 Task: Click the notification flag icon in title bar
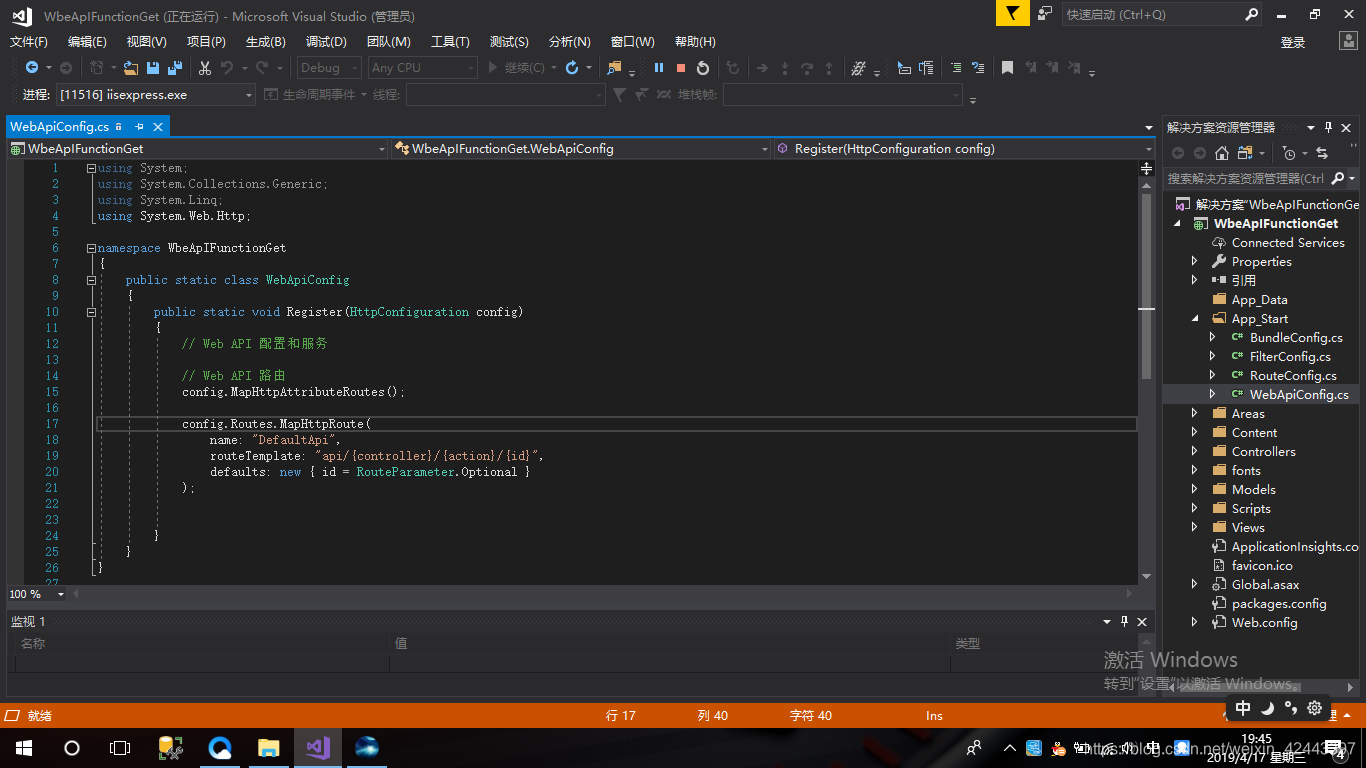point(1012,14)
